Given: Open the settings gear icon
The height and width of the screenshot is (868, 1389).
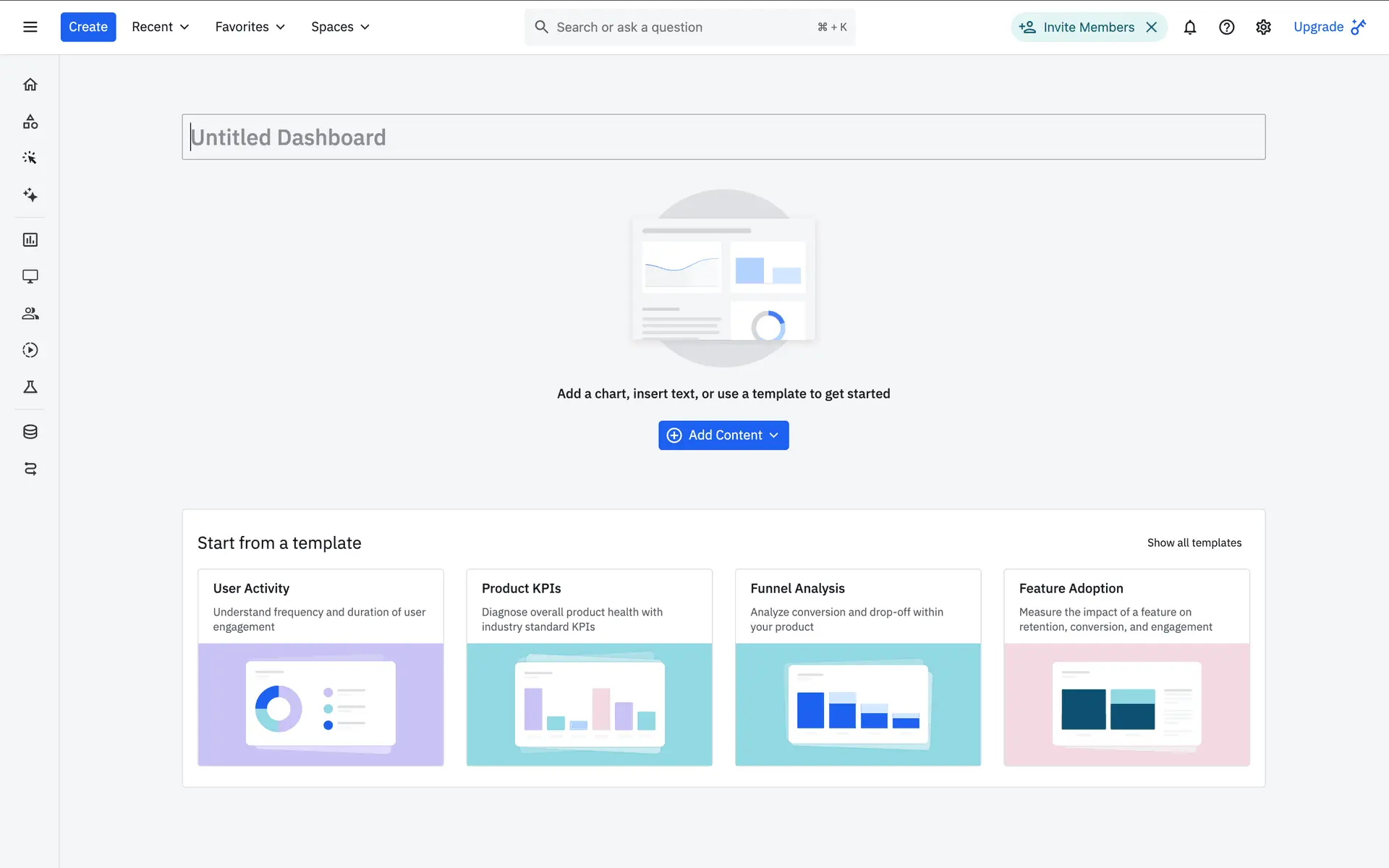Looking at the screenshot, I should [1263, 27].
